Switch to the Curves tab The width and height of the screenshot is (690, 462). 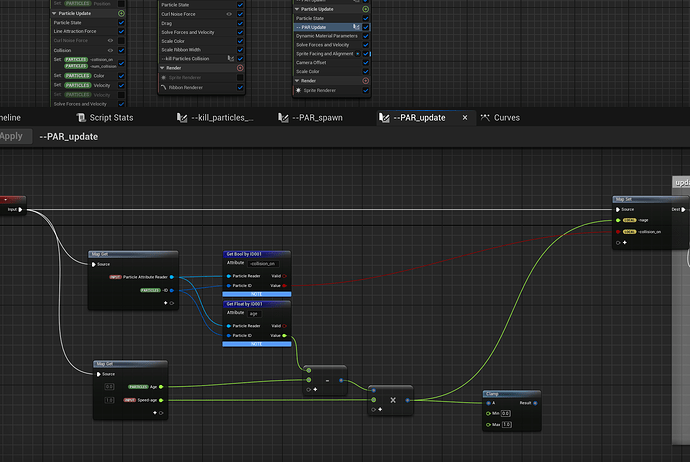(x=500, y=117)
